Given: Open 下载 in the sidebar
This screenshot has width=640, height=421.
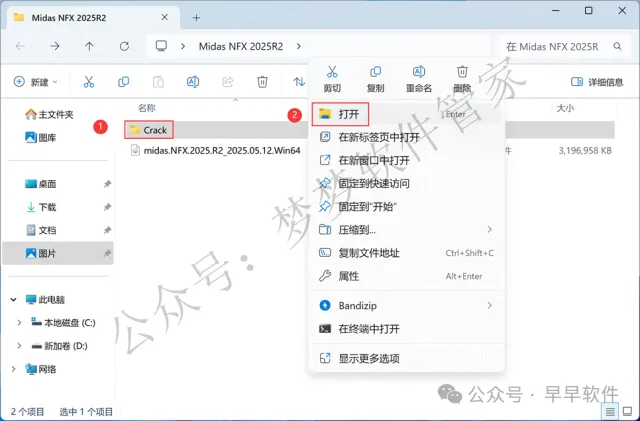Looking at the screenshot, I should [x=41, y=207].
